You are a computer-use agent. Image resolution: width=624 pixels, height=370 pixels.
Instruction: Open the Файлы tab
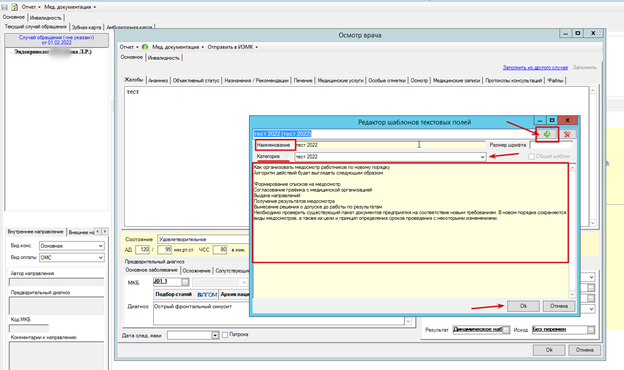tap(555, 80)
